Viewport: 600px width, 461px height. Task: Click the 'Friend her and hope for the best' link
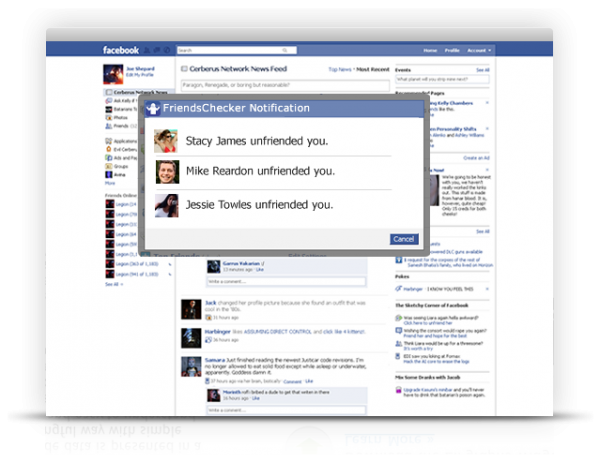435,336
